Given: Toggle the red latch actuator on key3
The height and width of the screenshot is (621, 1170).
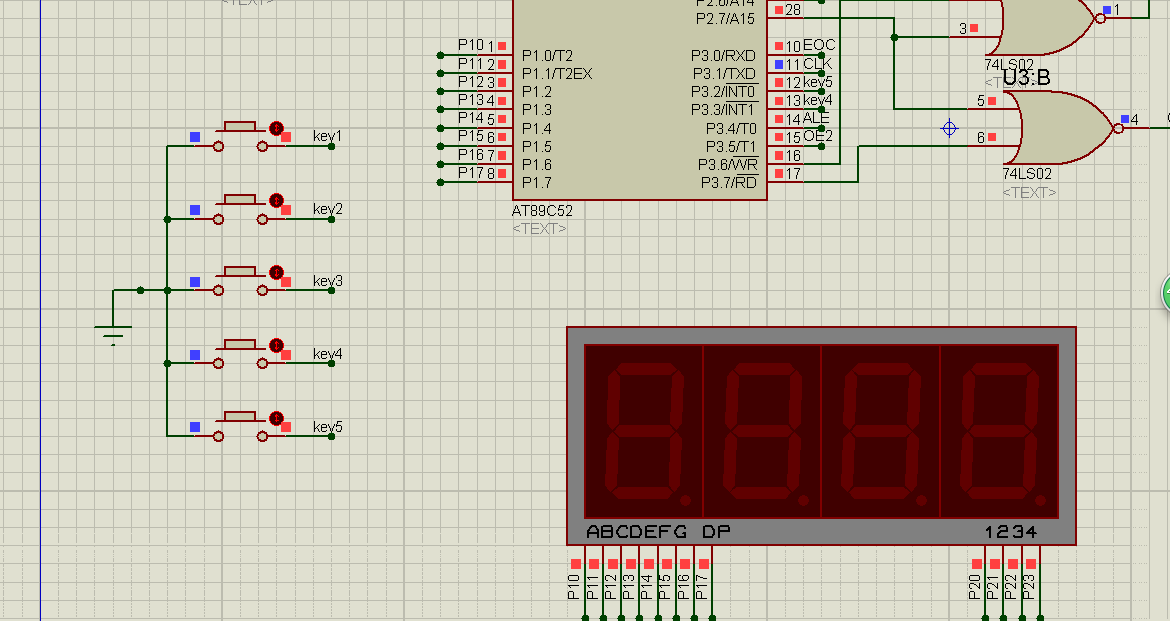Looking at the screenshot, I should pos(276,273).
